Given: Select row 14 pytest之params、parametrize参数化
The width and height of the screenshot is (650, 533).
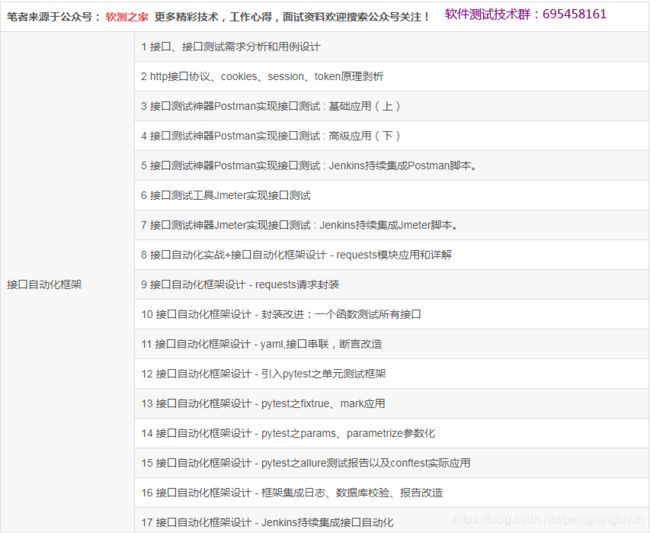Looking at the screenshot, I should [392, 433].
